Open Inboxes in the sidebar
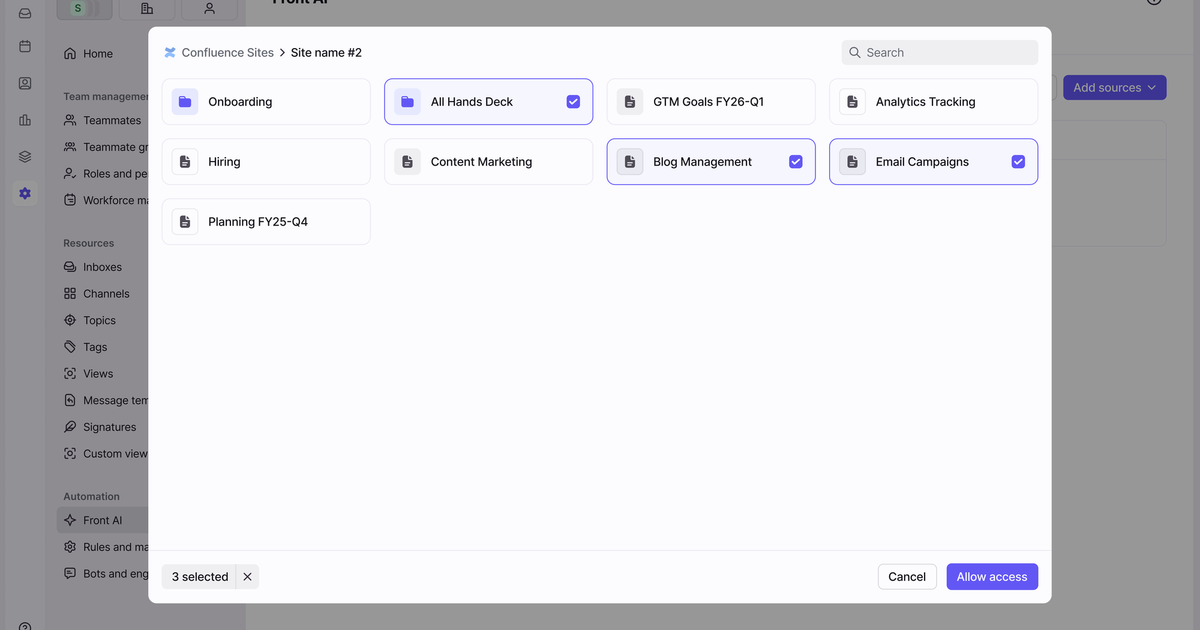The height and width of the screenshot is (630, 1200). click(x=102, y=267)
